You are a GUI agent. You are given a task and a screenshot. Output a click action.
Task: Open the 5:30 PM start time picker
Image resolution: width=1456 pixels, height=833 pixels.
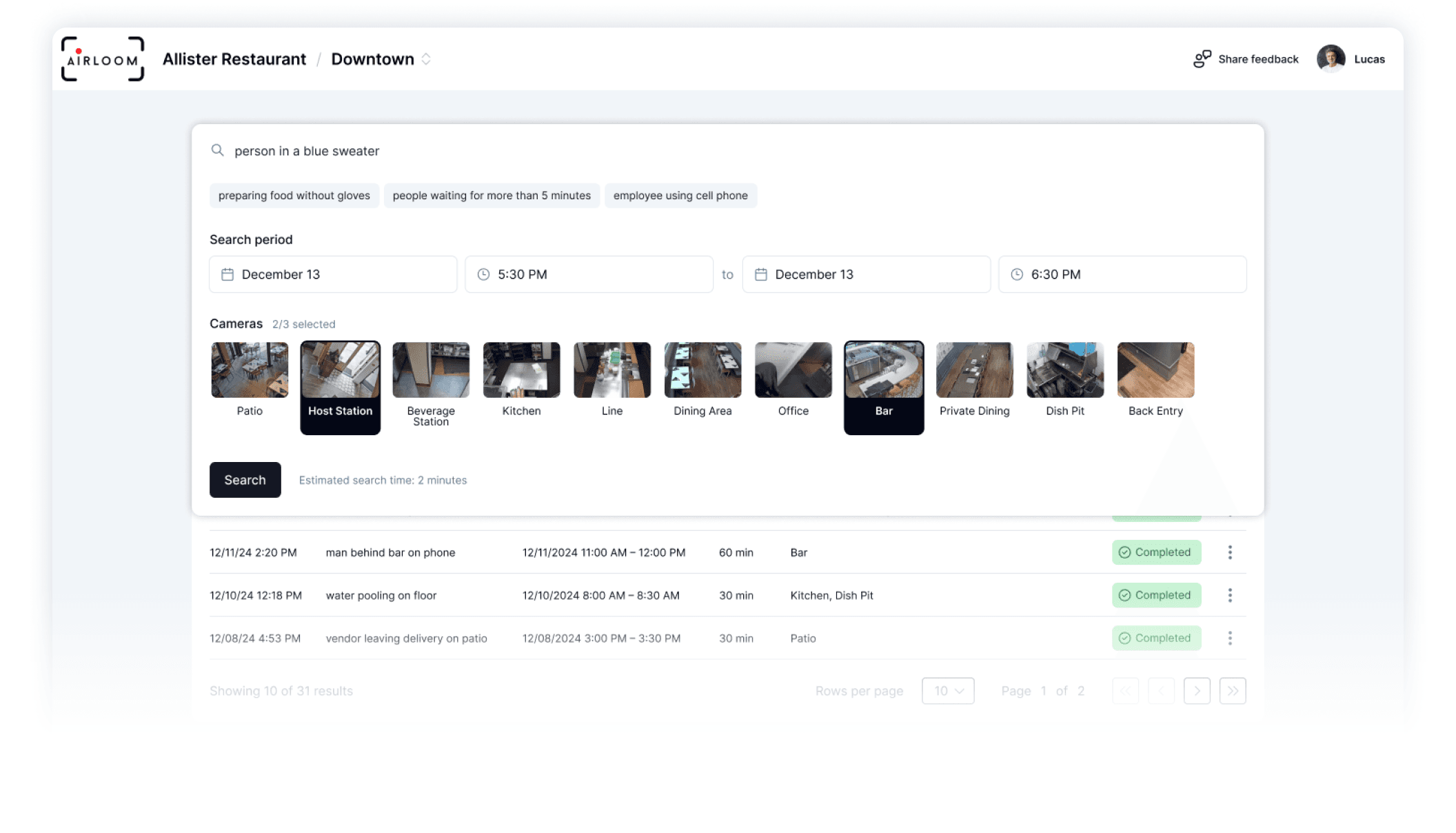589,274
